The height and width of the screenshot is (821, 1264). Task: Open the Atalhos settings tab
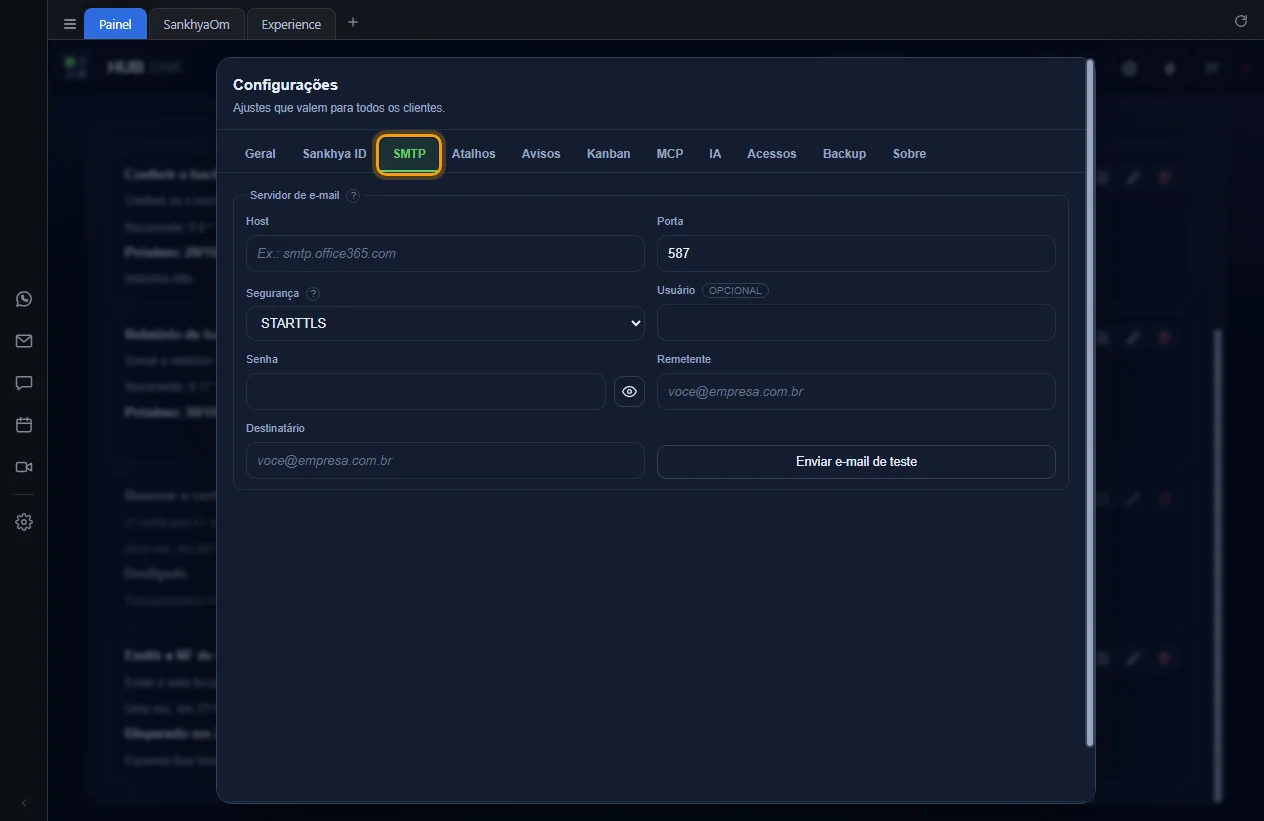click(x=473, y=154)
